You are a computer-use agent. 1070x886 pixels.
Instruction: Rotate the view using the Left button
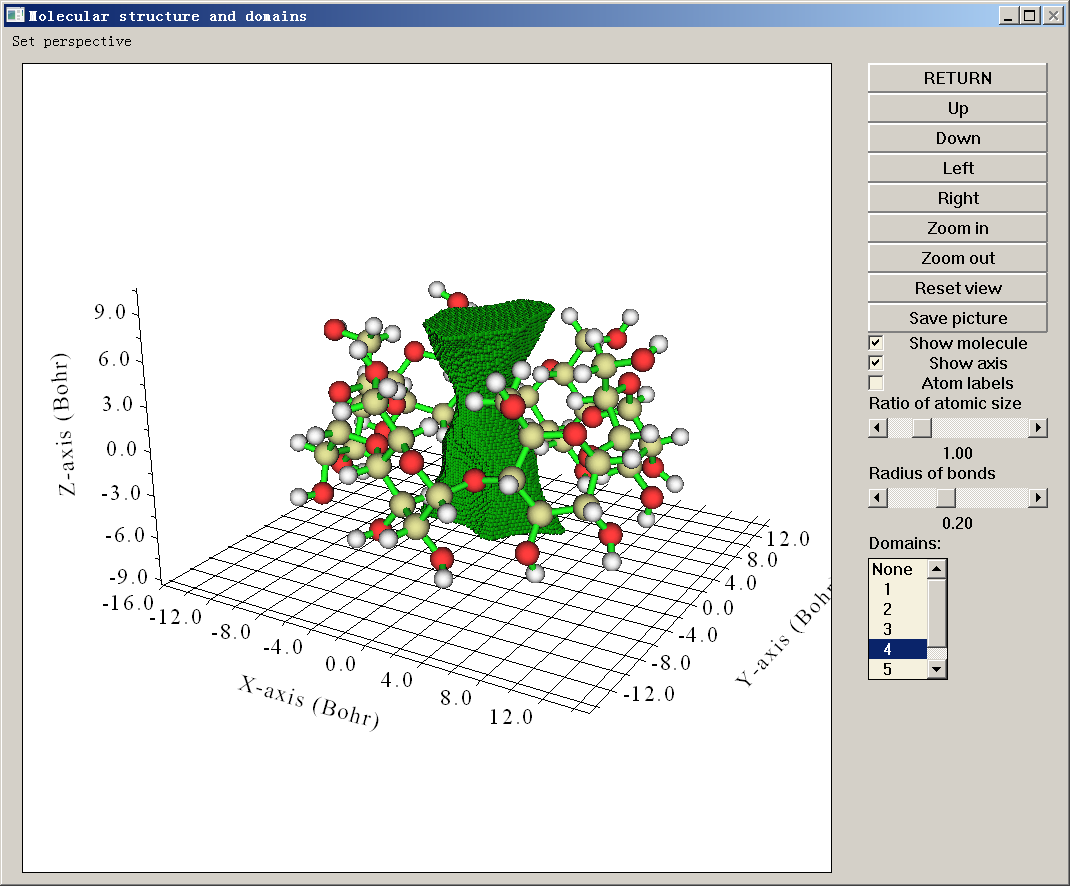957,168
